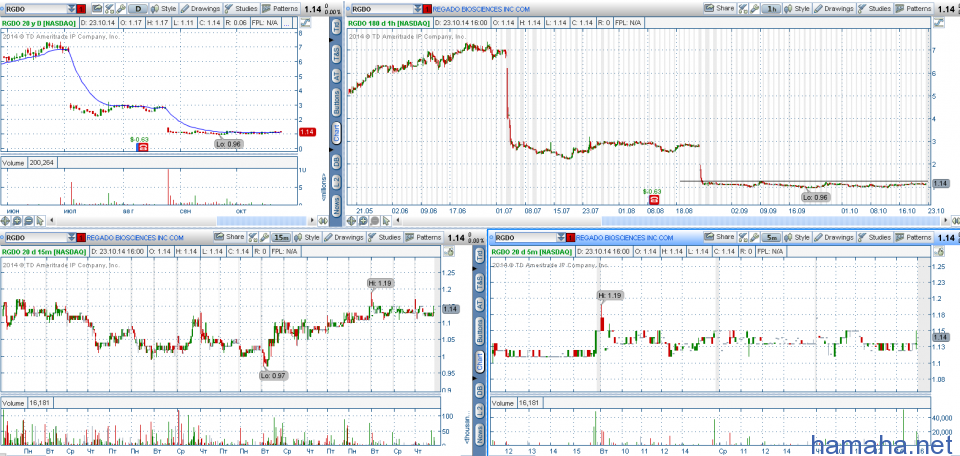960x456 pixels.
Task: Select 15m timeframe button
Action: tap(282, 237)
